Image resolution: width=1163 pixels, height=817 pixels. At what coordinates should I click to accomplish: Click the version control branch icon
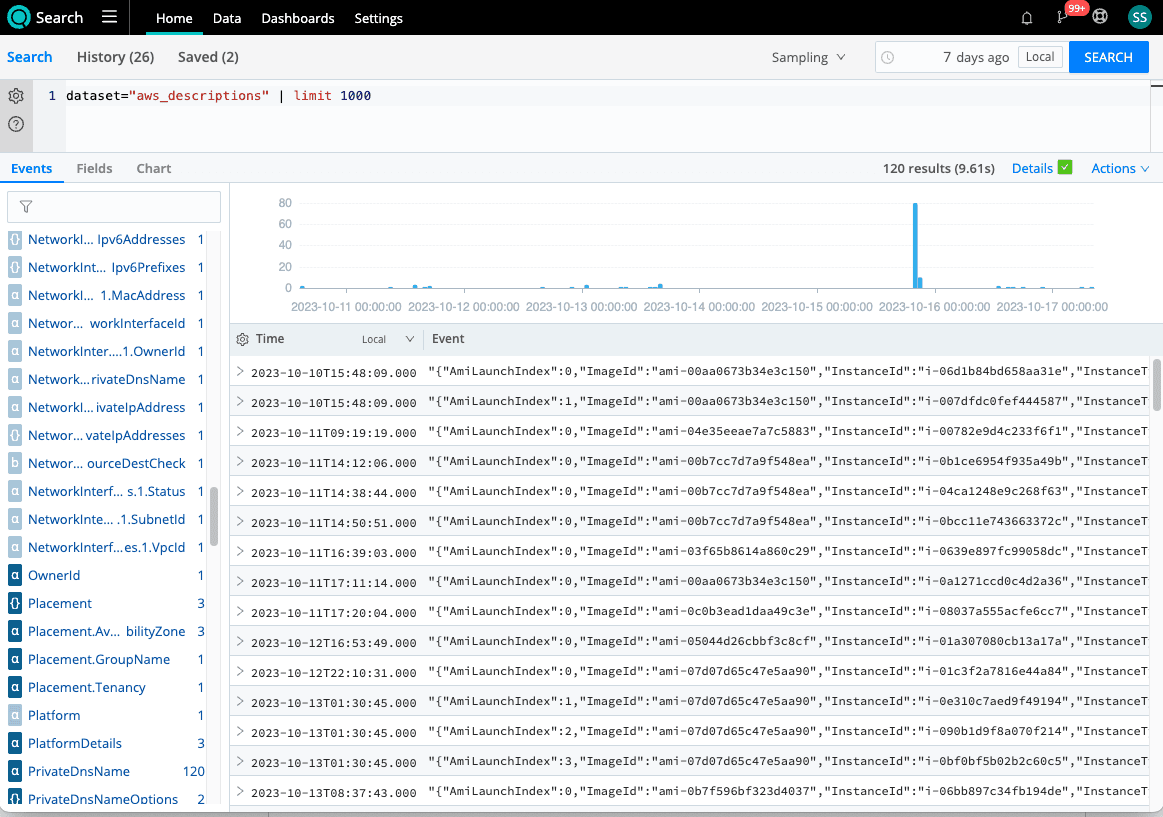(1062, 18)
